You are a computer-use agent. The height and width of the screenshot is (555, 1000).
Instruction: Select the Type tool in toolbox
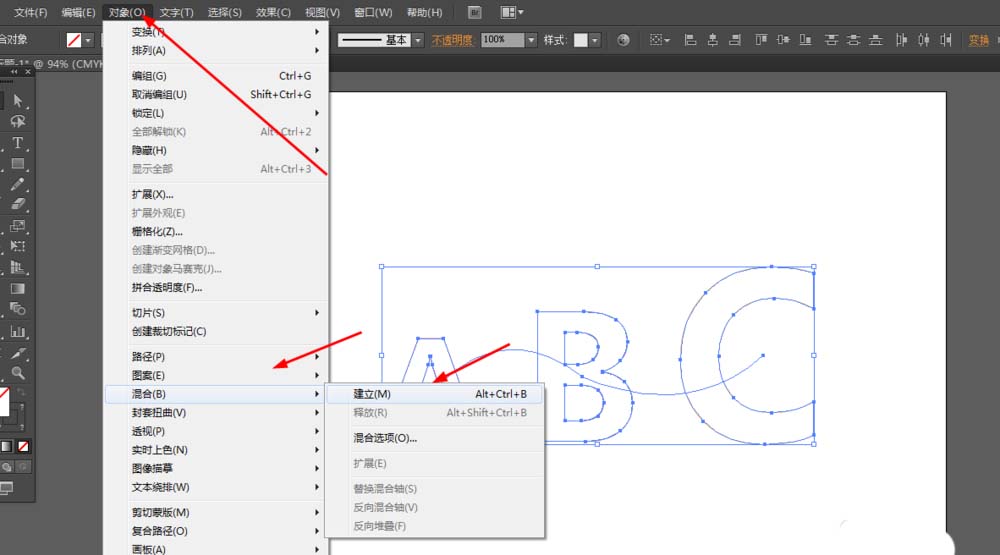pyautogui.click(x=17, y=143)
